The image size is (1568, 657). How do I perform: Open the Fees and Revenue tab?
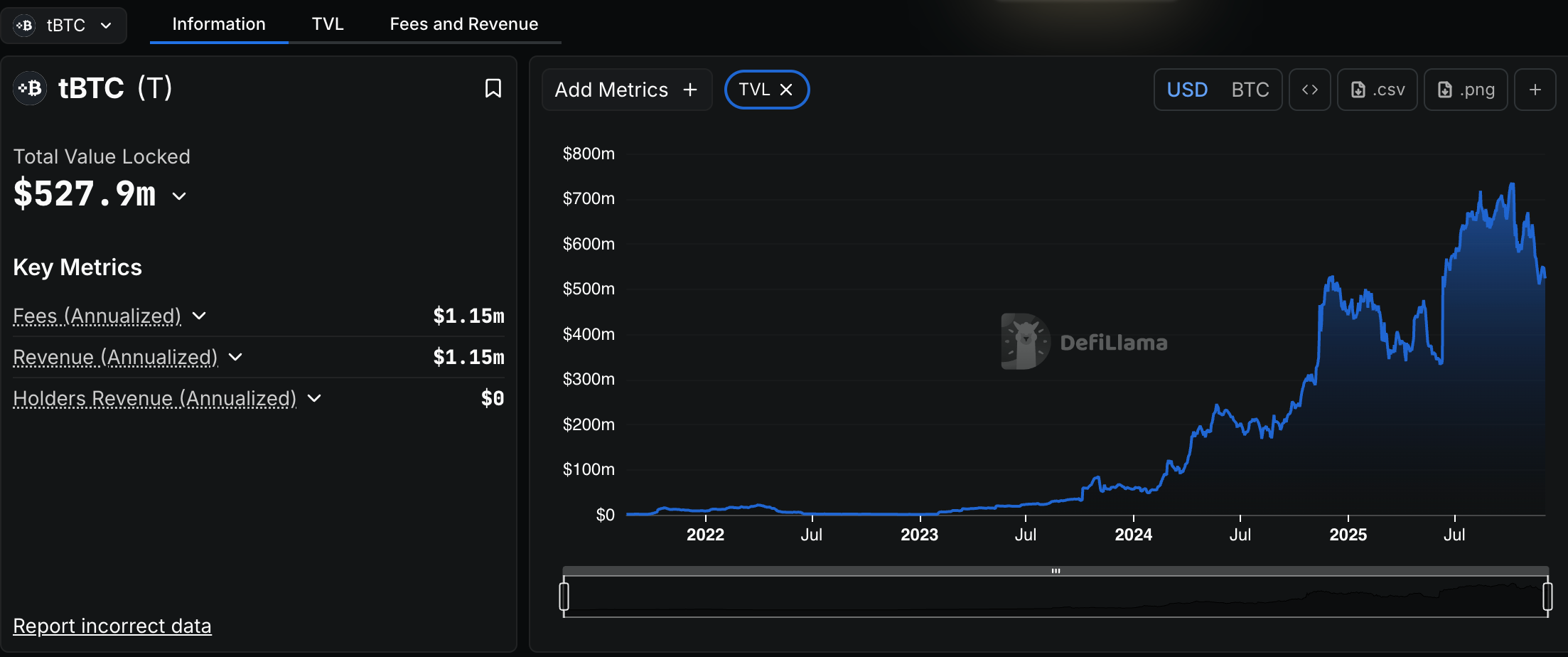(x=463, y=24)
